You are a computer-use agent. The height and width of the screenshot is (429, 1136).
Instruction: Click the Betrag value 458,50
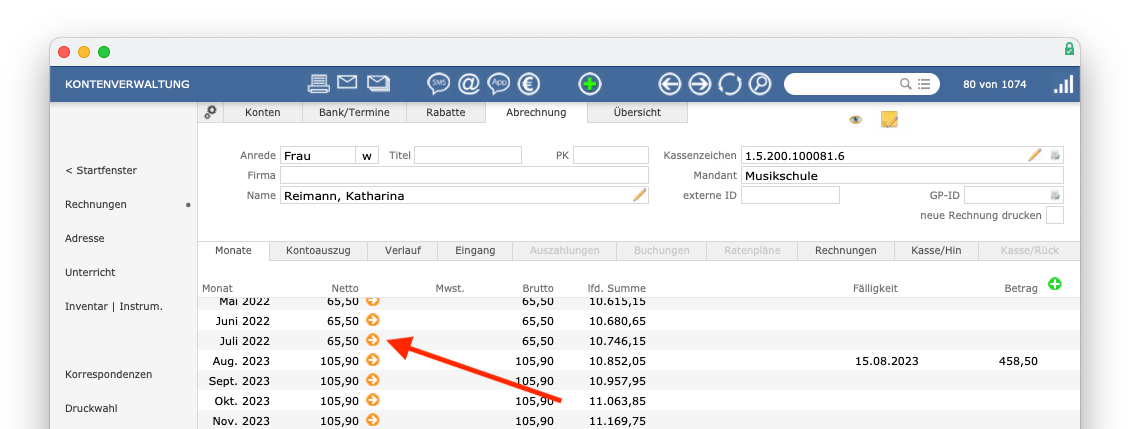coord(1020,360)
